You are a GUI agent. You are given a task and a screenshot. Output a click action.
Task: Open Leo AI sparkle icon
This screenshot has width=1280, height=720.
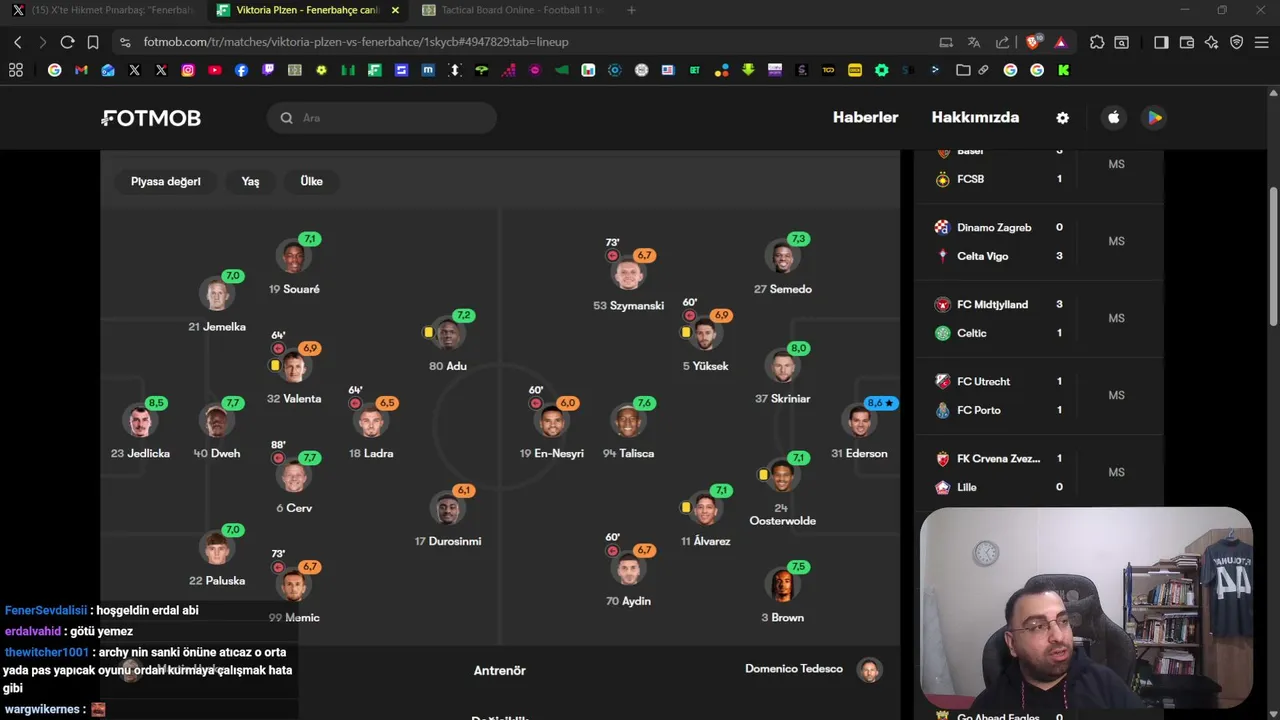(1212, 42)
